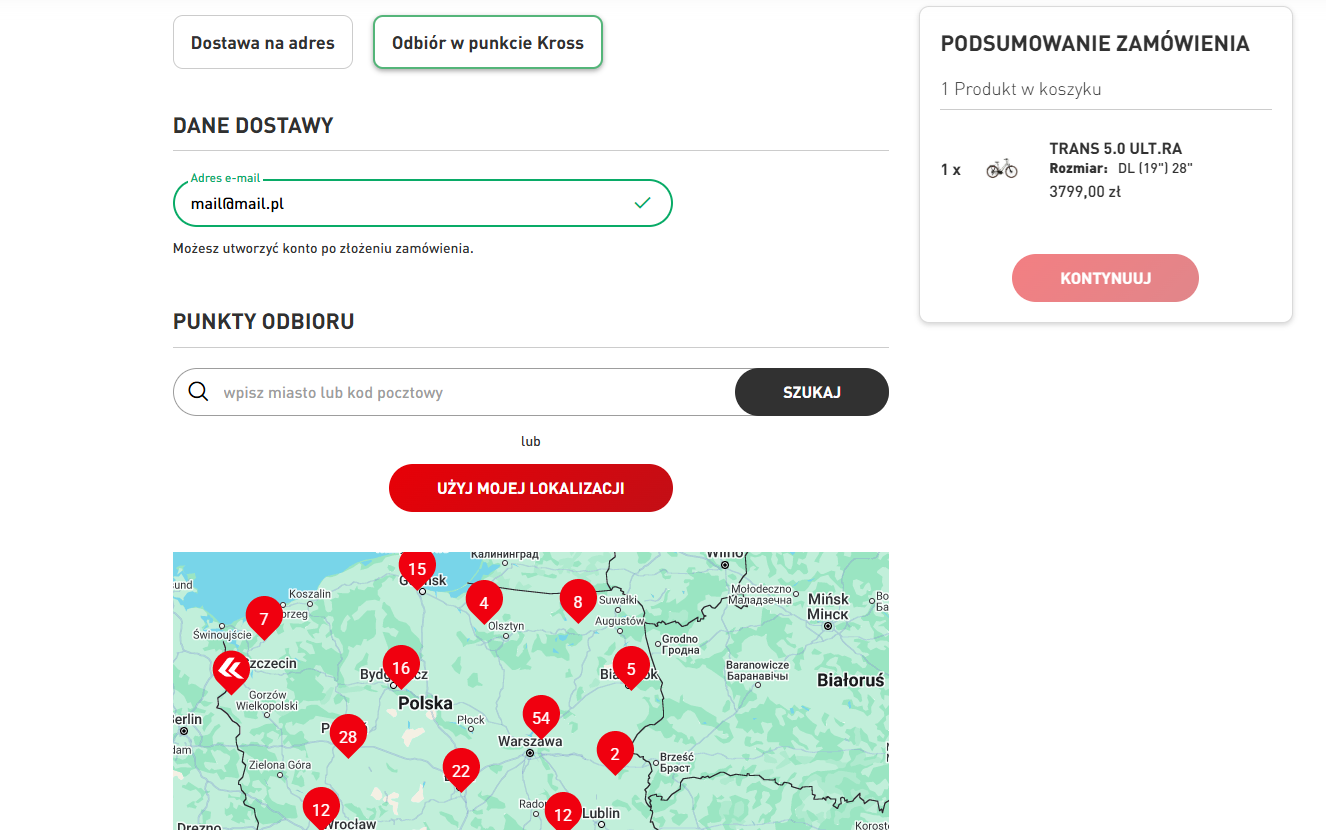Select map cluster marker 54 at Warszawa

tap(541, 717)
